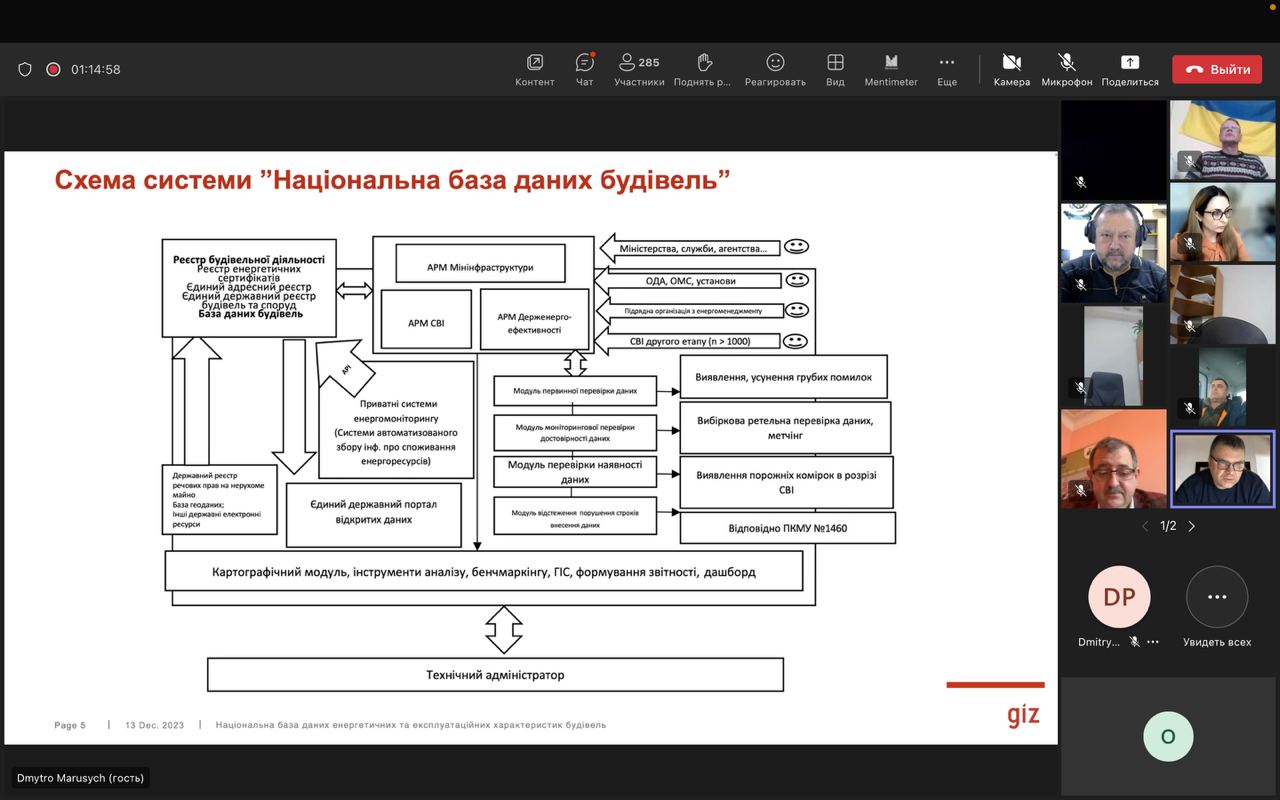Click ОДА, ОМС, установи arrow label
This screenshot has width=1280, height=800.
(x=689, y=281)
